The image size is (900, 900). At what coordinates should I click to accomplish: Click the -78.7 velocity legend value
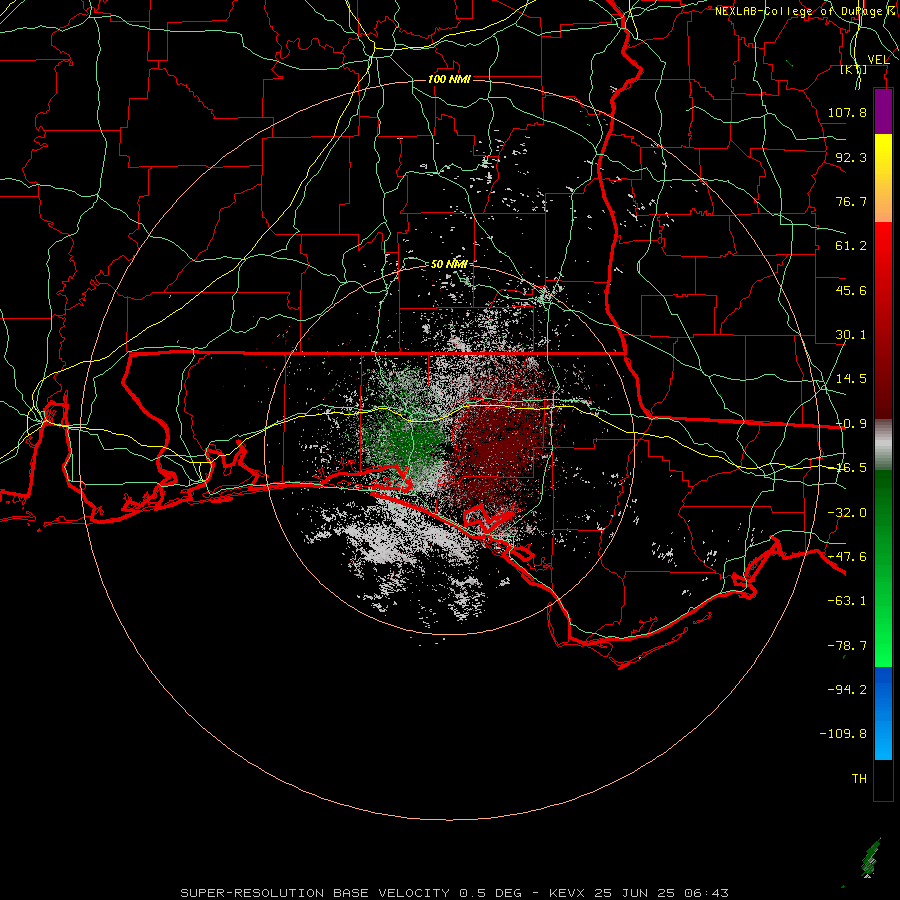(847, 646)
